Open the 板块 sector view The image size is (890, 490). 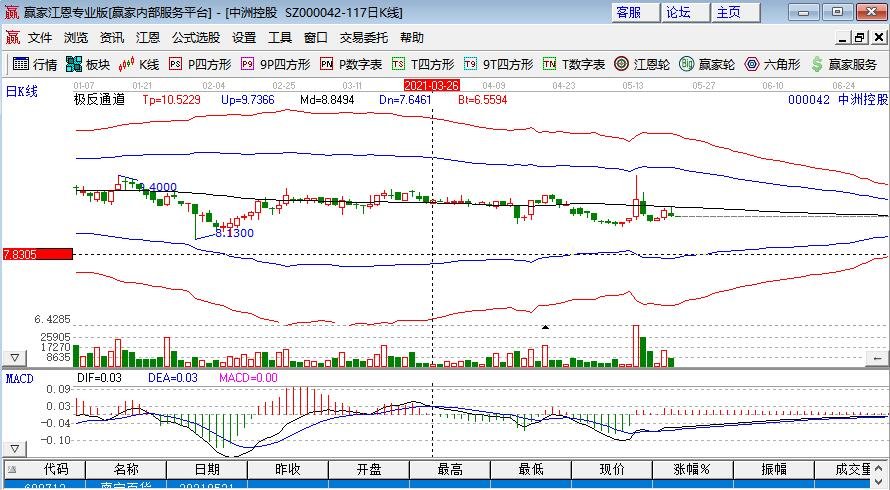click(x=87, y=64)
